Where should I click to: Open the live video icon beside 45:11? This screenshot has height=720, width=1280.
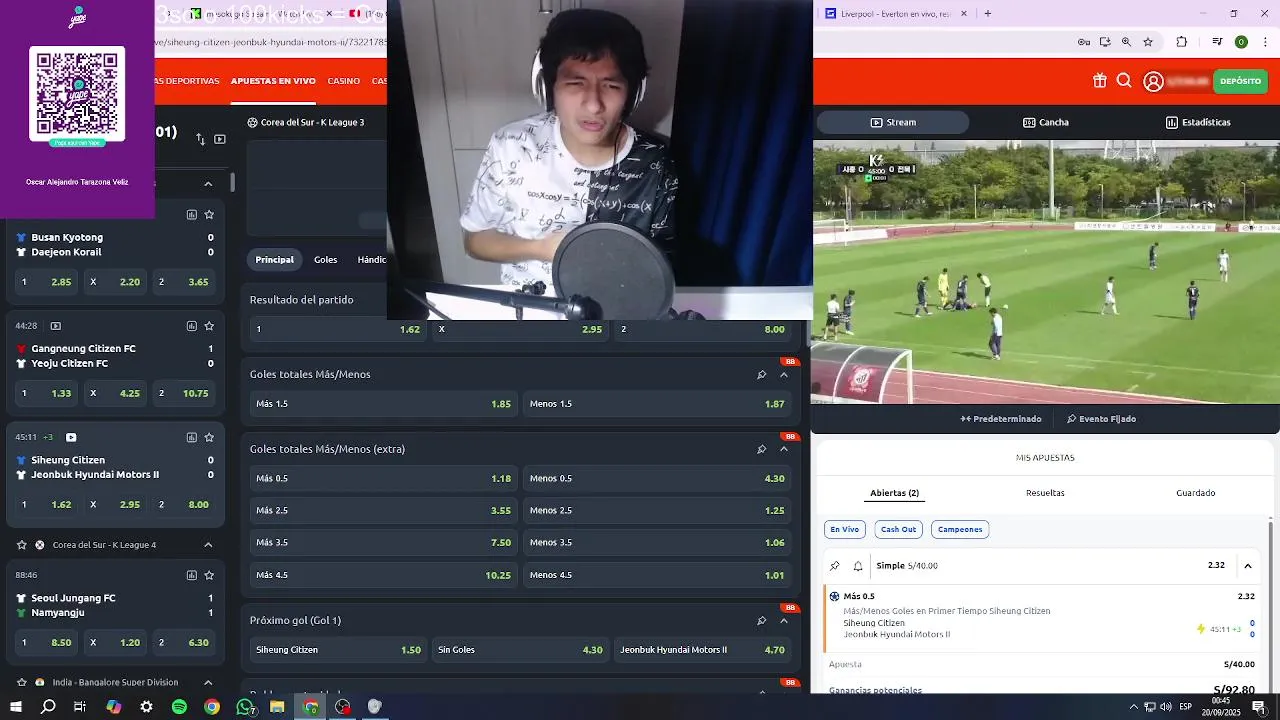pyautogui.click(x=71, y=437)
